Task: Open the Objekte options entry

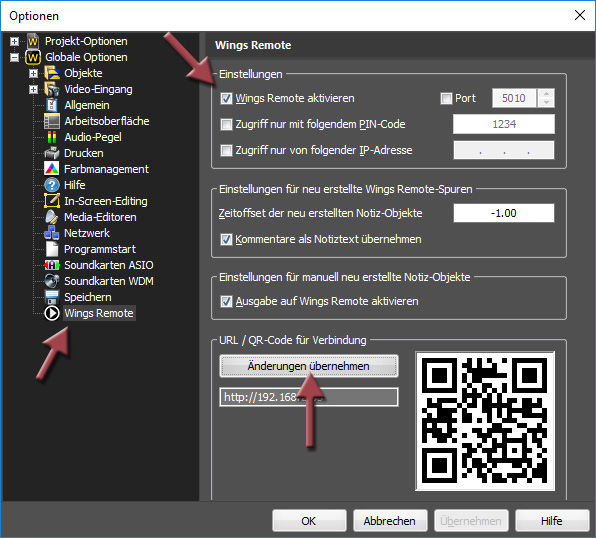Action: coord(83,73)
